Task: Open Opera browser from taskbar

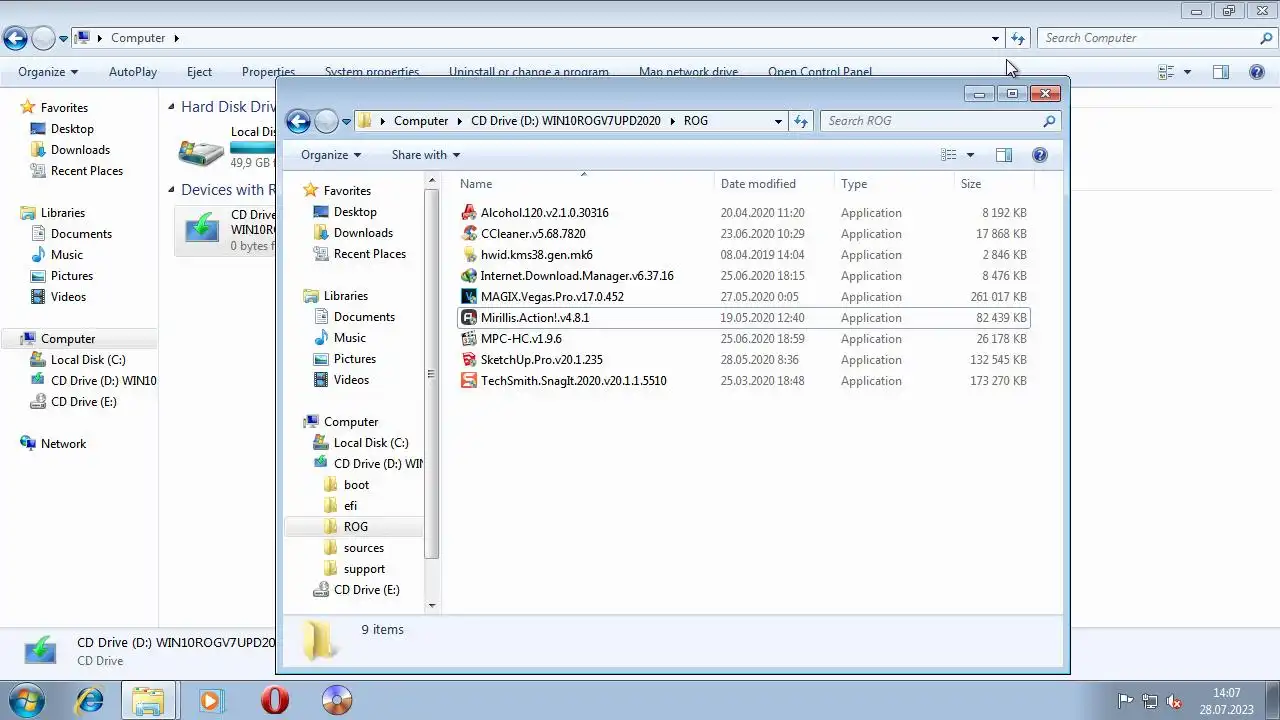Action: pyautogui.click(x=275, y=700)
